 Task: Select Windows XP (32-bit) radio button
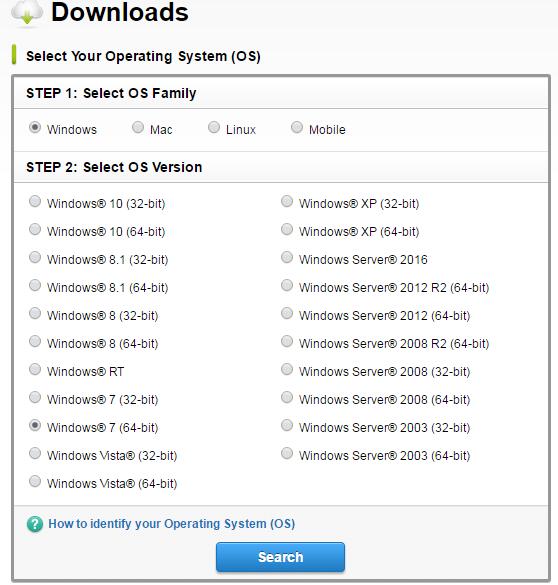[287, 201]
